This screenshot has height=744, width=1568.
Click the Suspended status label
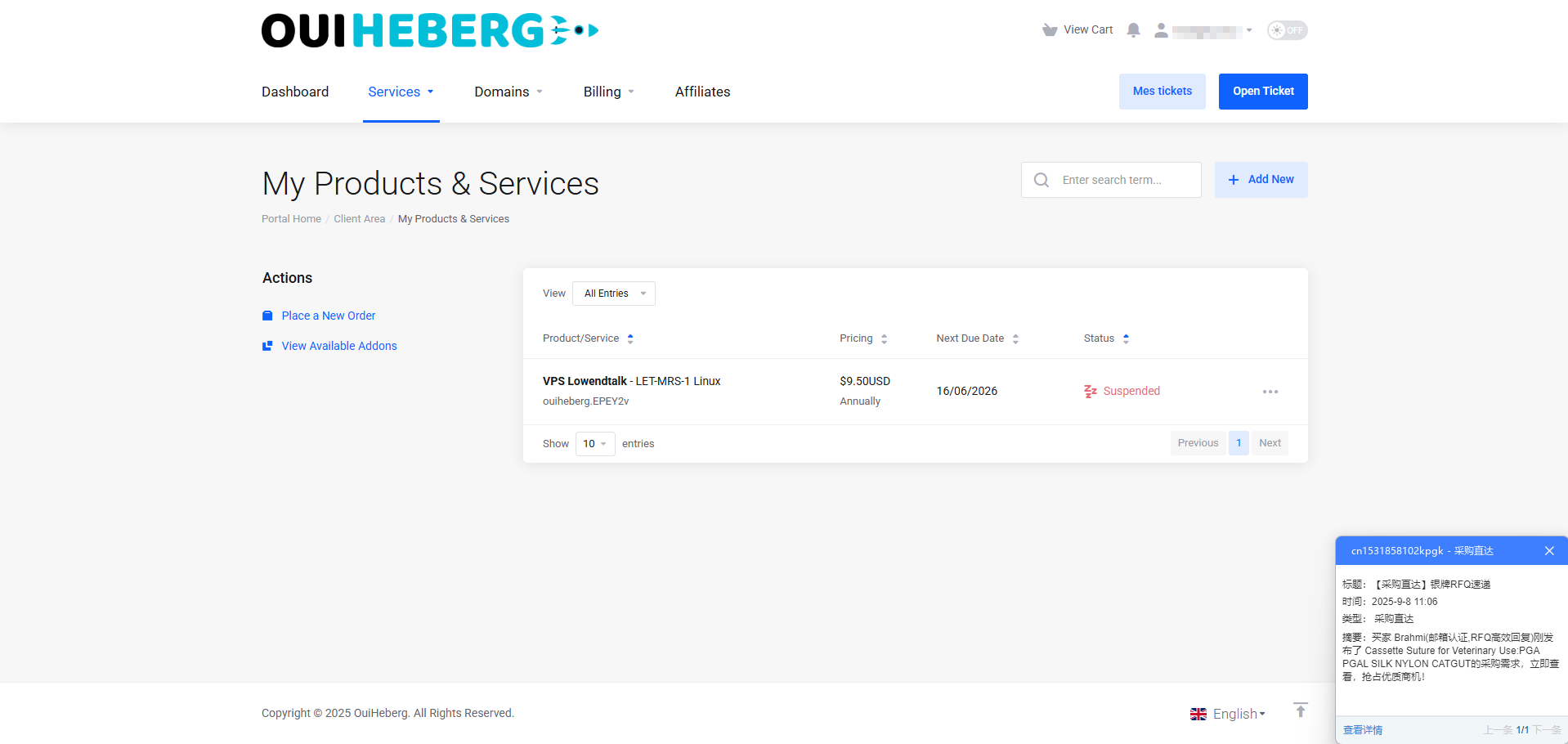click(1131, 392)
